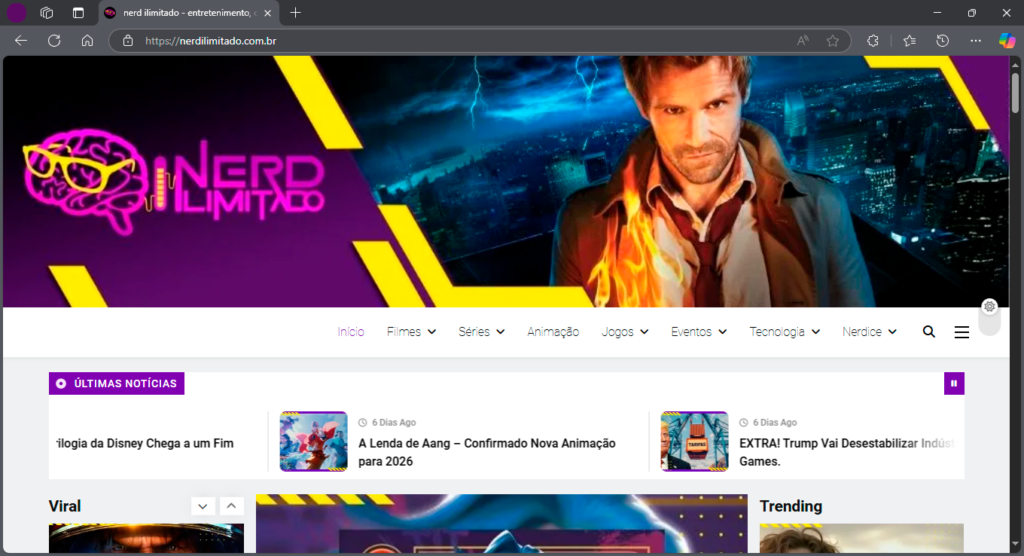Click 6 Dias Ago on Aang post

(393, 423)
